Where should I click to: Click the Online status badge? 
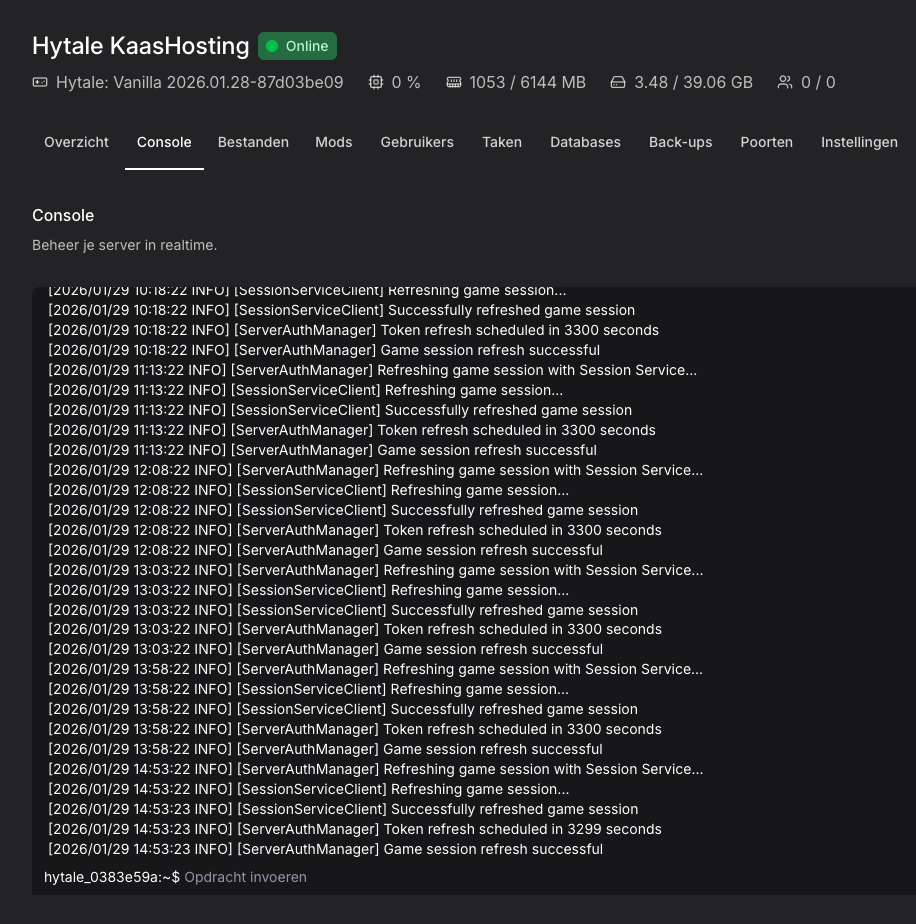point(297,46)
